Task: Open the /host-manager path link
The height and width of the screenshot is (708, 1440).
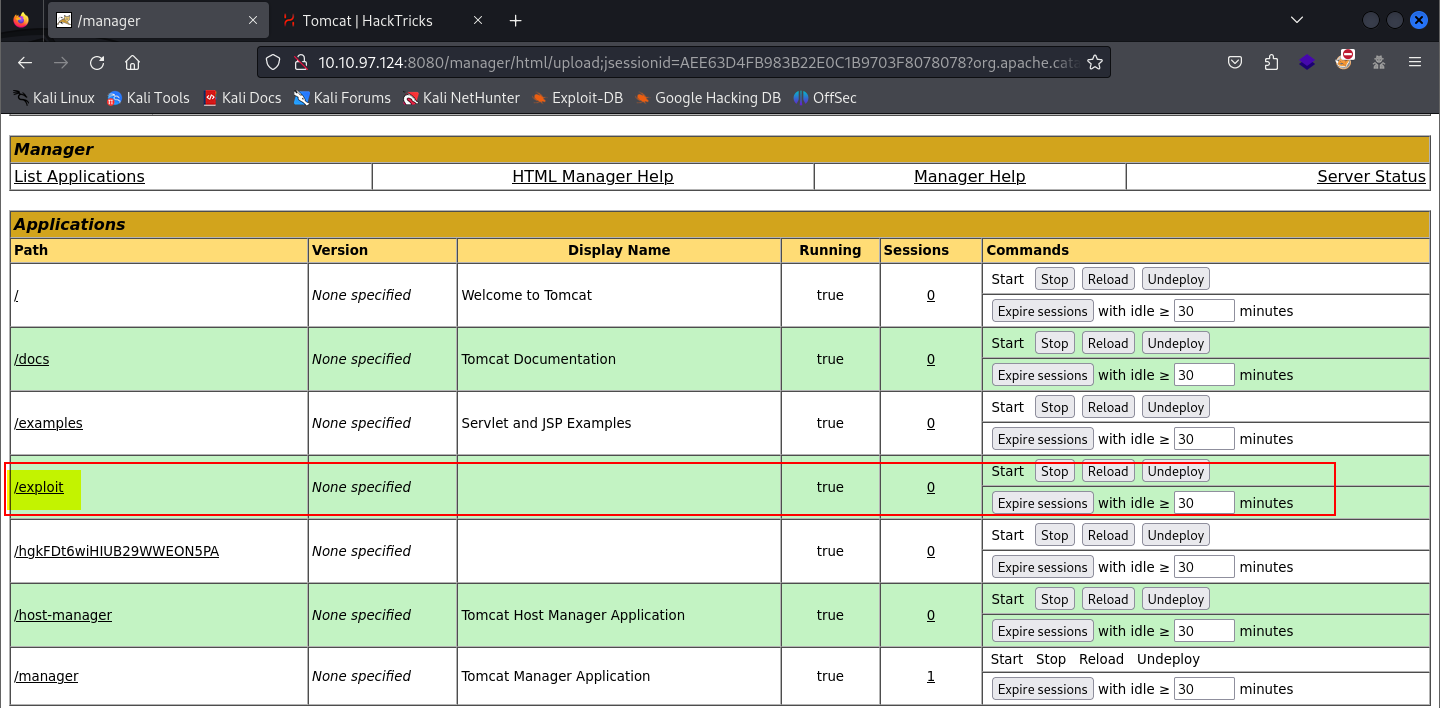Action: (63, 615)
